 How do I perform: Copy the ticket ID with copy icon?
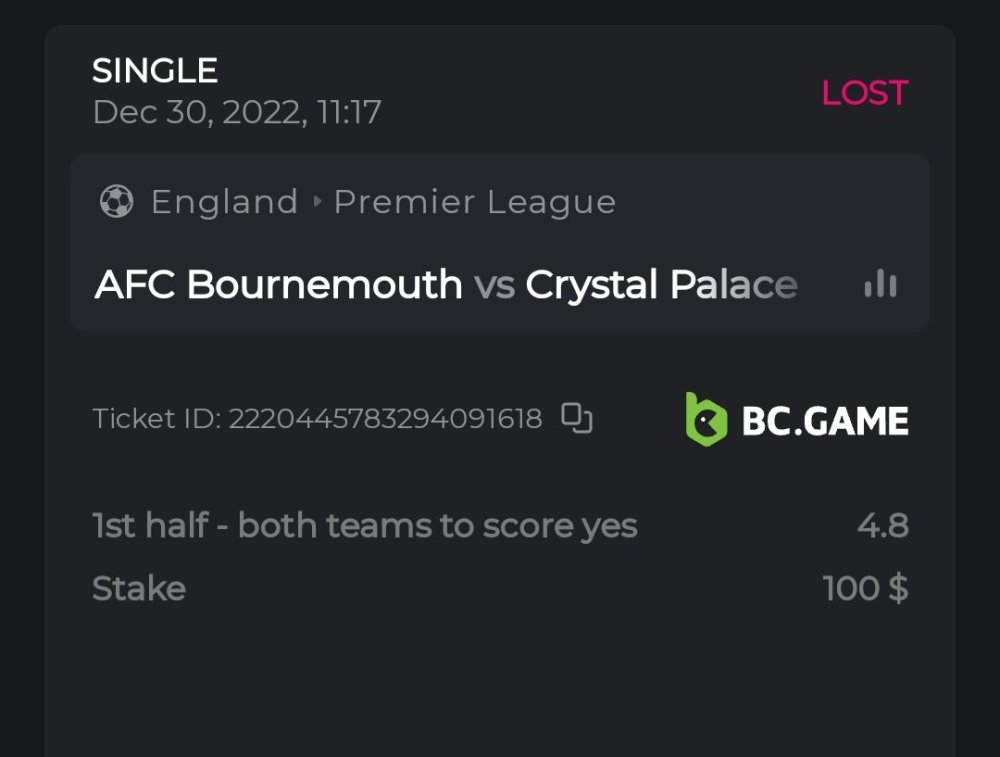click(x=577, y=418)
